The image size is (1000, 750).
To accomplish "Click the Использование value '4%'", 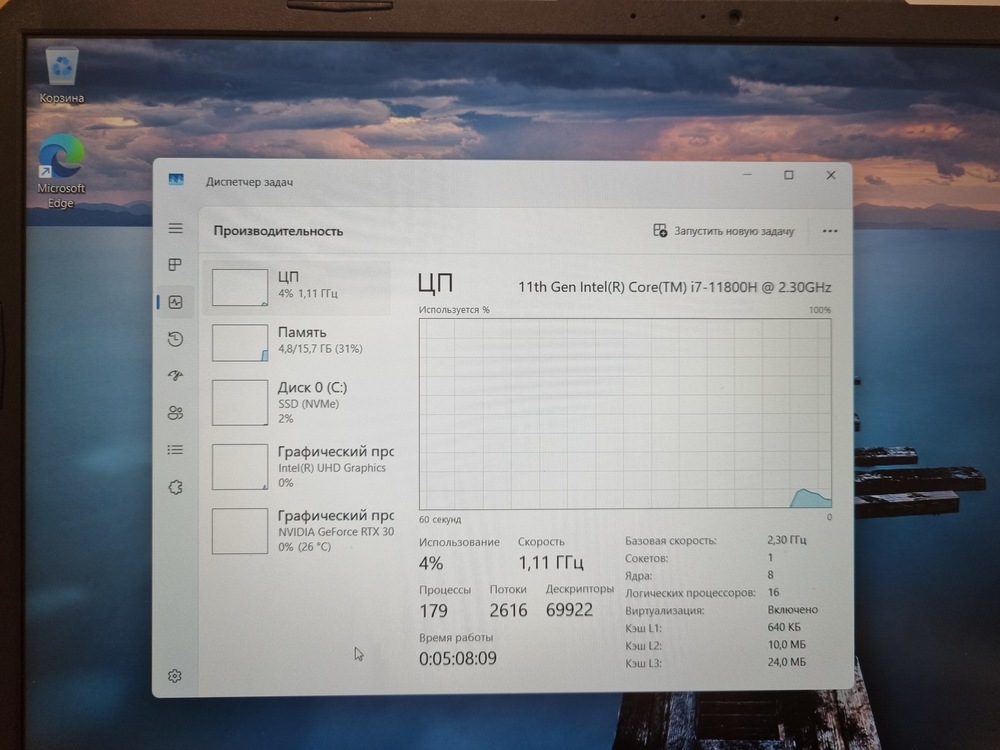I will click(x=431, y=563).
